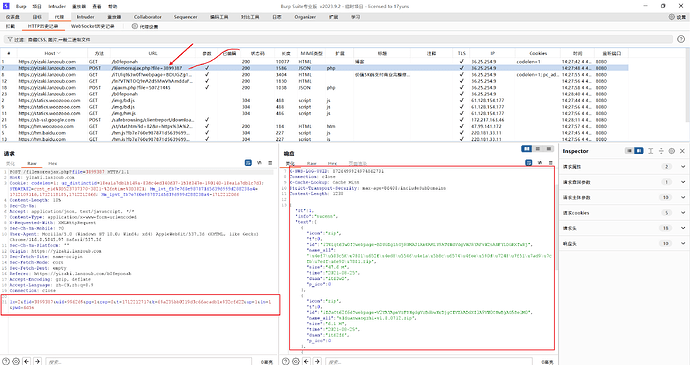The width and height of the screenshot is (690, 365).
Task: Select the Raw view in response pane
Action: [x=312, y=163]
